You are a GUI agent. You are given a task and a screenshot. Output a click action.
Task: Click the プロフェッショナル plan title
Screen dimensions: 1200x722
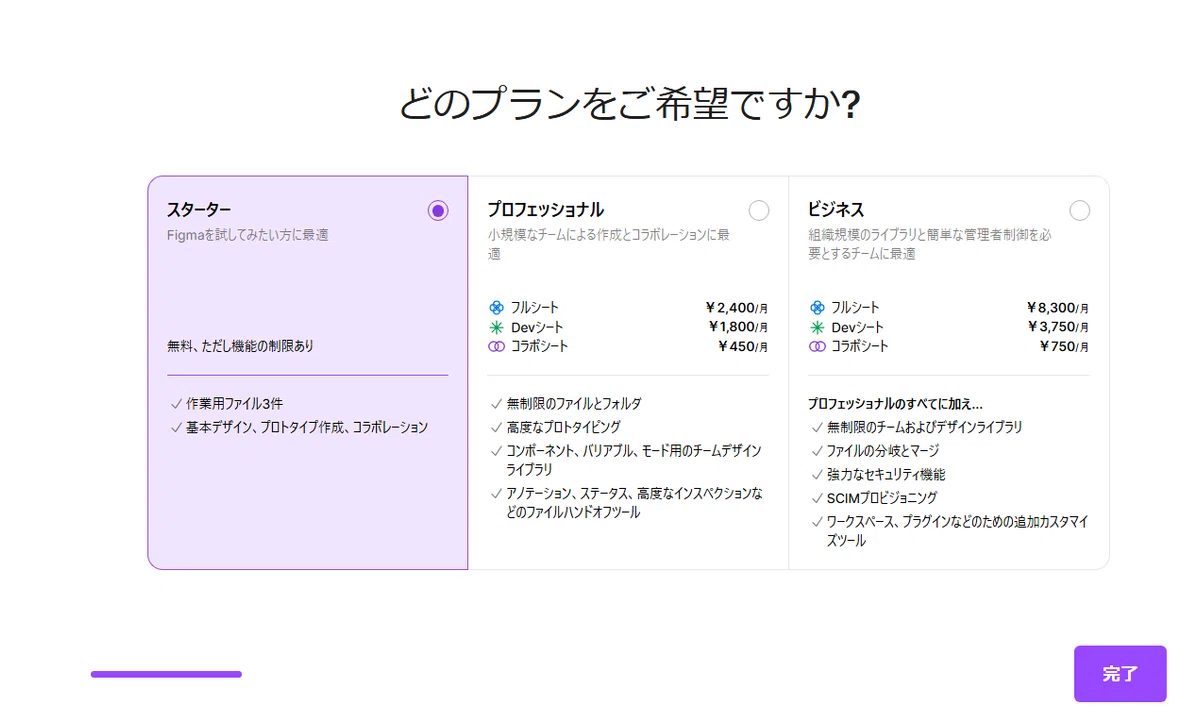[x=546, y=210]
